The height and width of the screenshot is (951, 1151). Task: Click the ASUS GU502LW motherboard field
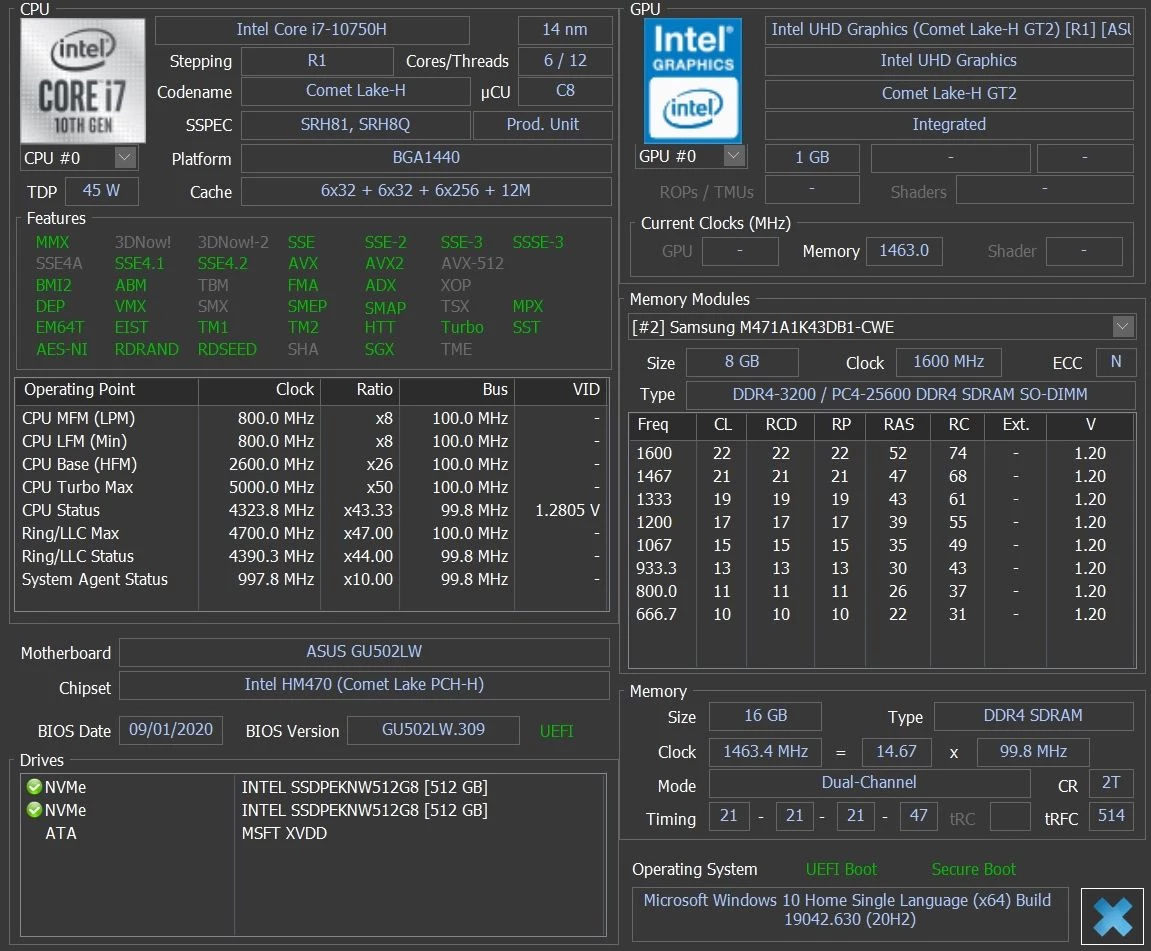tap(364, 652)
